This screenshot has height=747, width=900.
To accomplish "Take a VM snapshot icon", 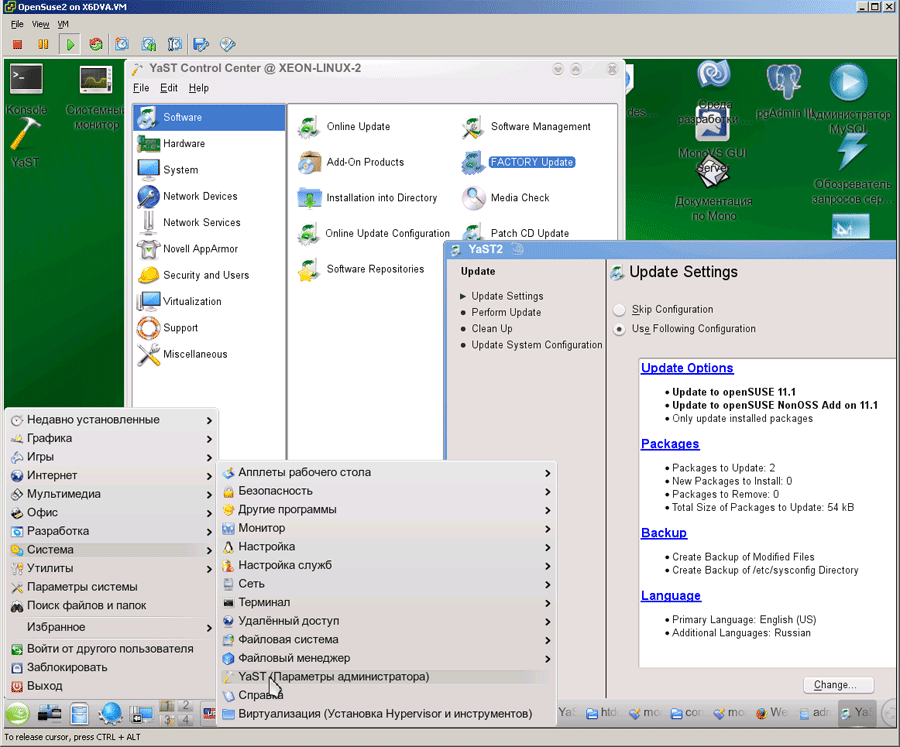I will [122, 44].
